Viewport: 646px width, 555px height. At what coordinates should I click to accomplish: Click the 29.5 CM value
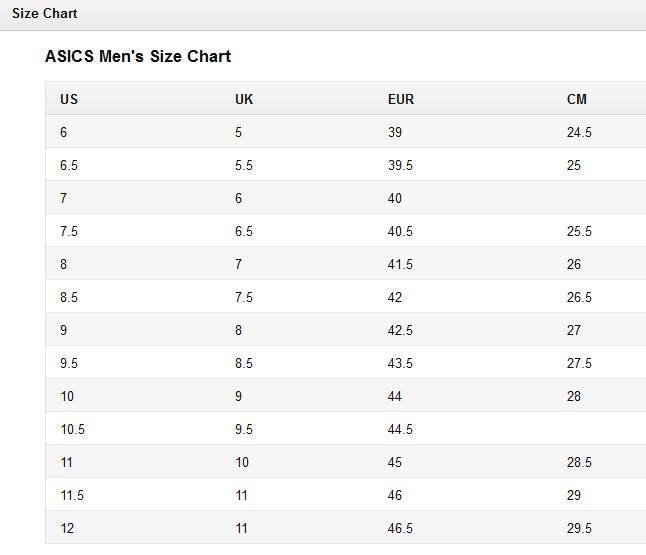coord(579,529)
